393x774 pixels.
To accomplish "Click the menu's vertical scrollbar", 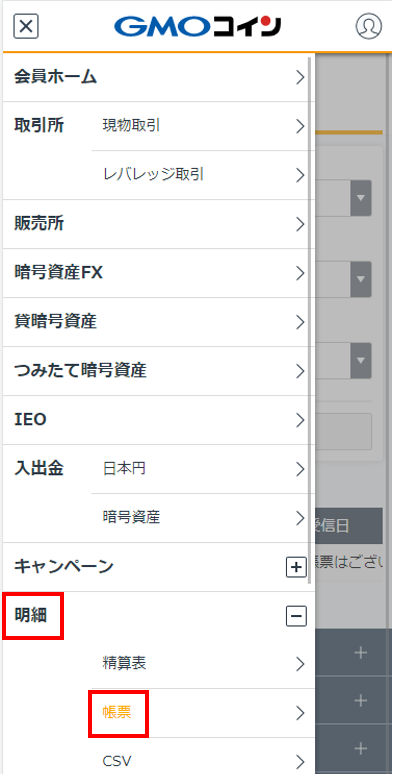I will [310, 321].
